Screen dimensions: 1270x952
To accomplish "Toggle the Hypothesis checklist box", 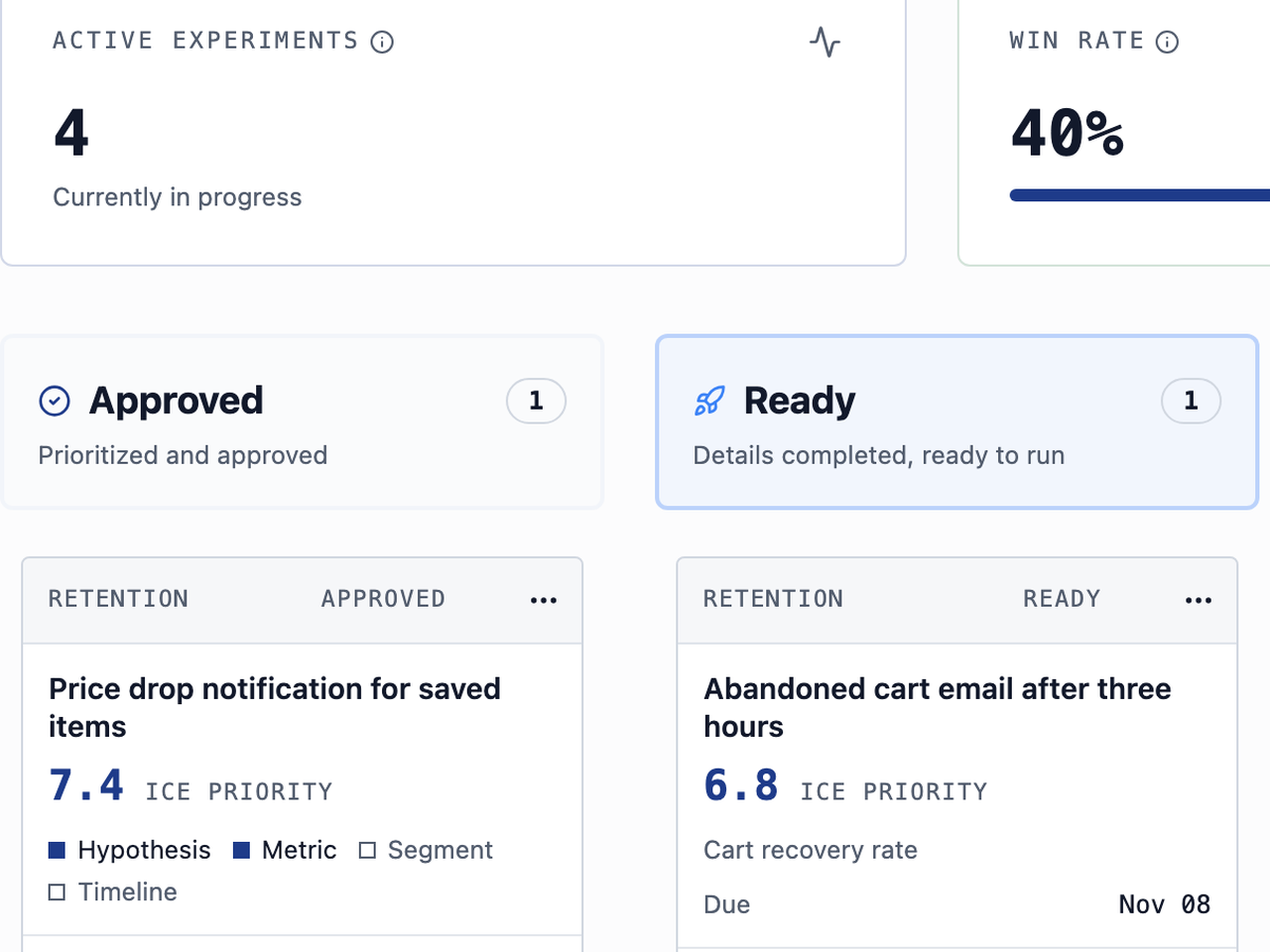I will (57, 850).
